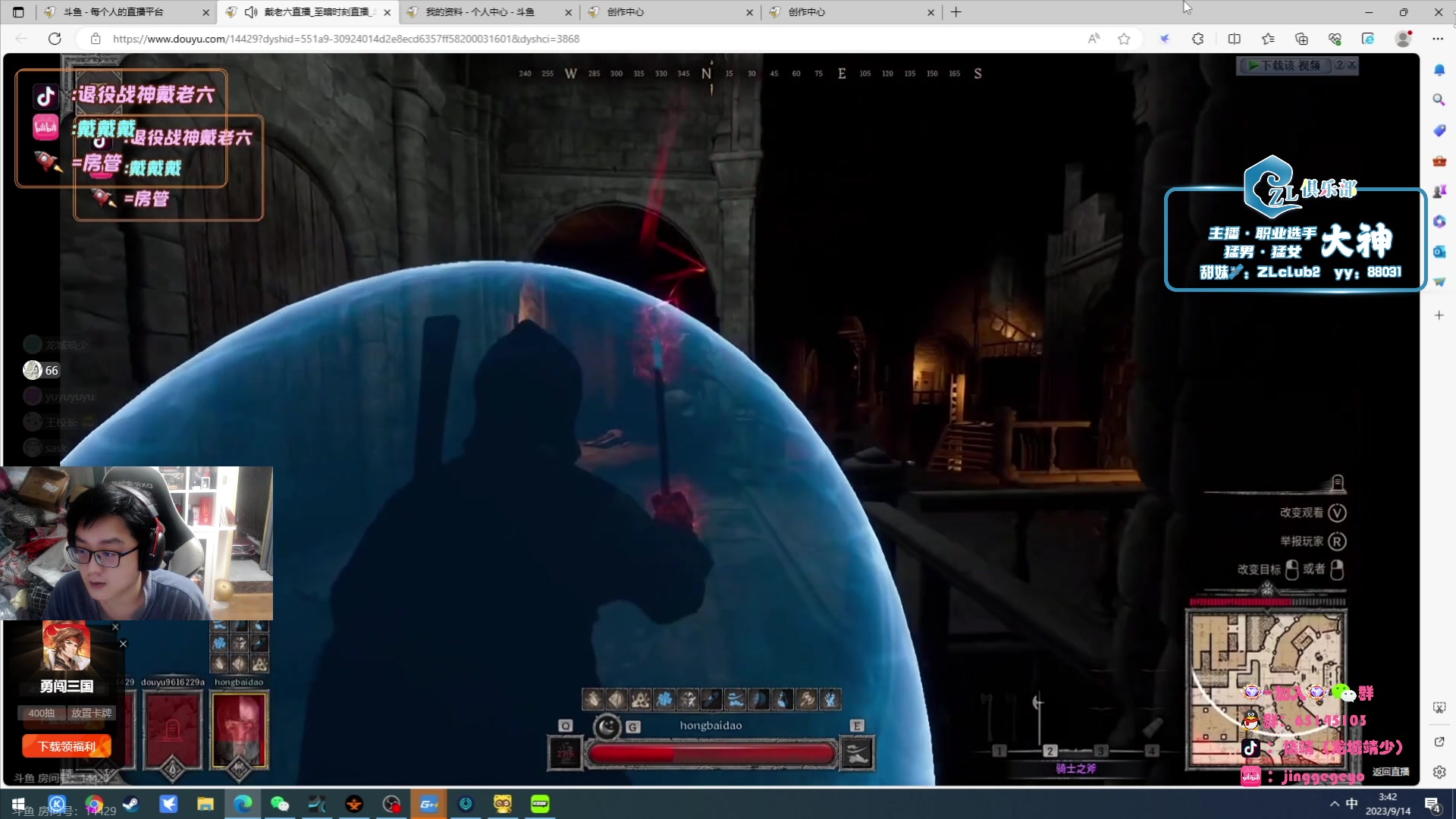Open the sidebar Tools briefcase icon
The height and width of the screenshot is (819, 1456).
click(1439, 161)
